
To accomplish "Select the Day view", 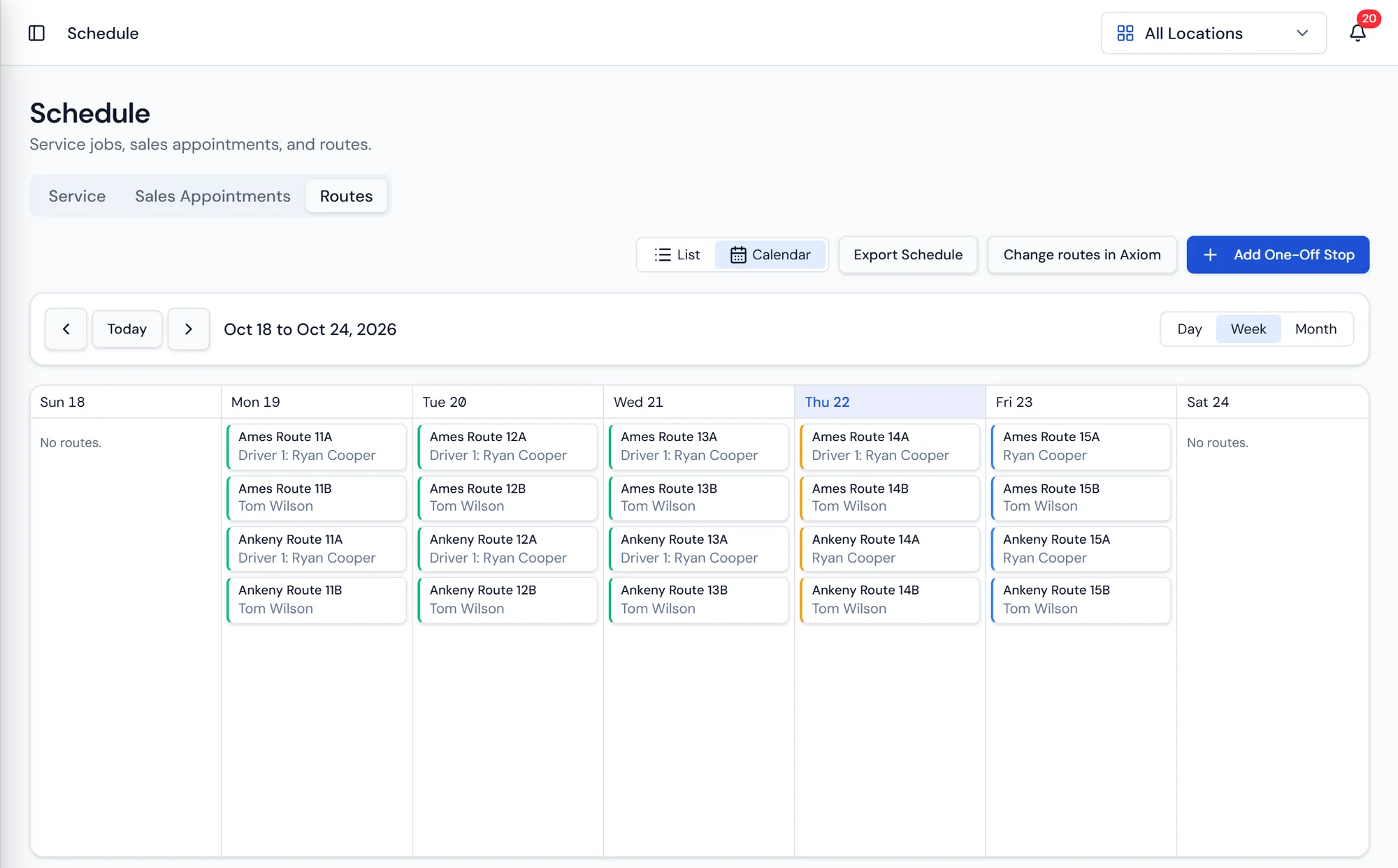I will [1189, 329].
